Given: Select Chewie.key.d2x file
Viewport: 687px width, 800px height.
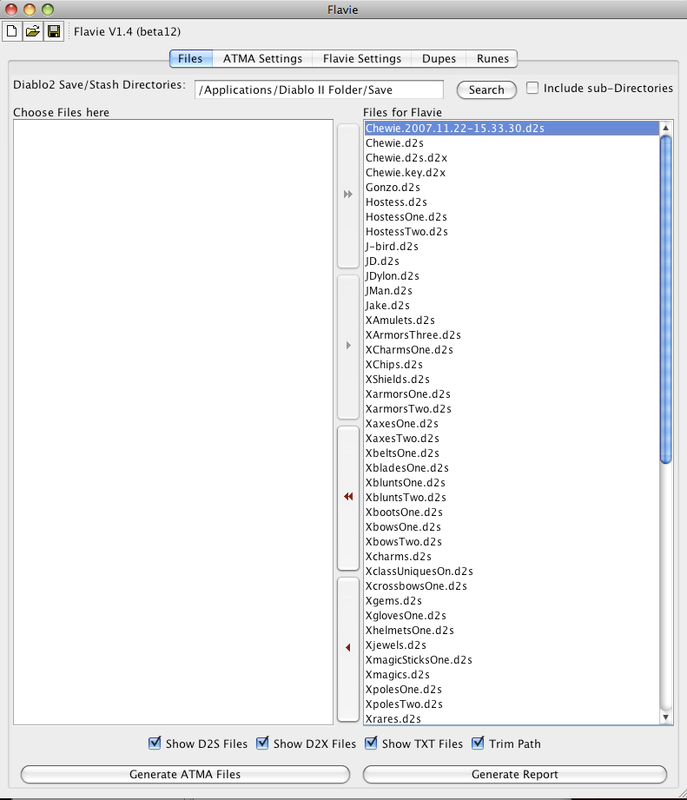Looking at the screenshot, I should coord(512,173).
